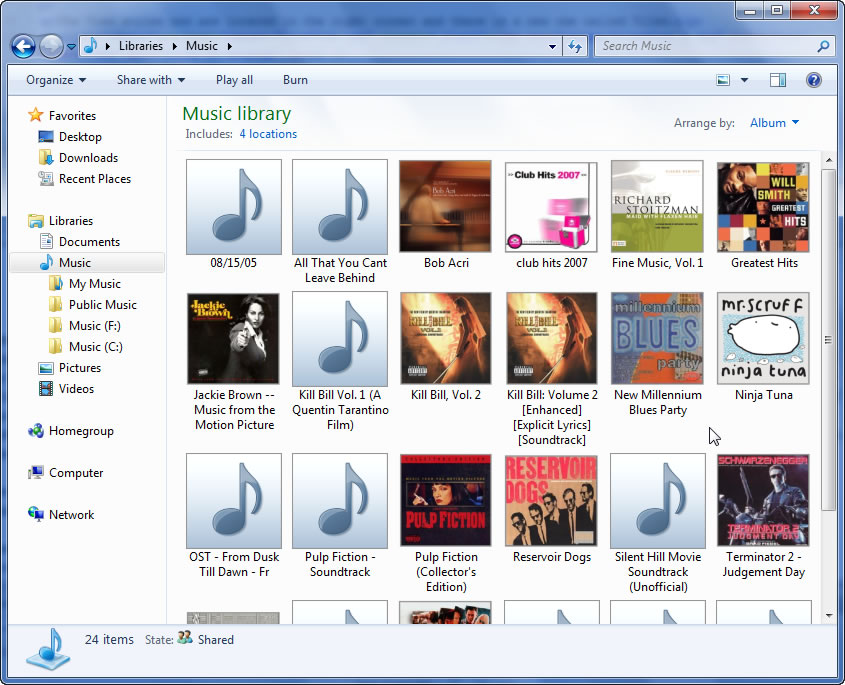845x685 pixels.
Task: Select the Network icon in navigation pane
Action: click(x=36, y=515)
